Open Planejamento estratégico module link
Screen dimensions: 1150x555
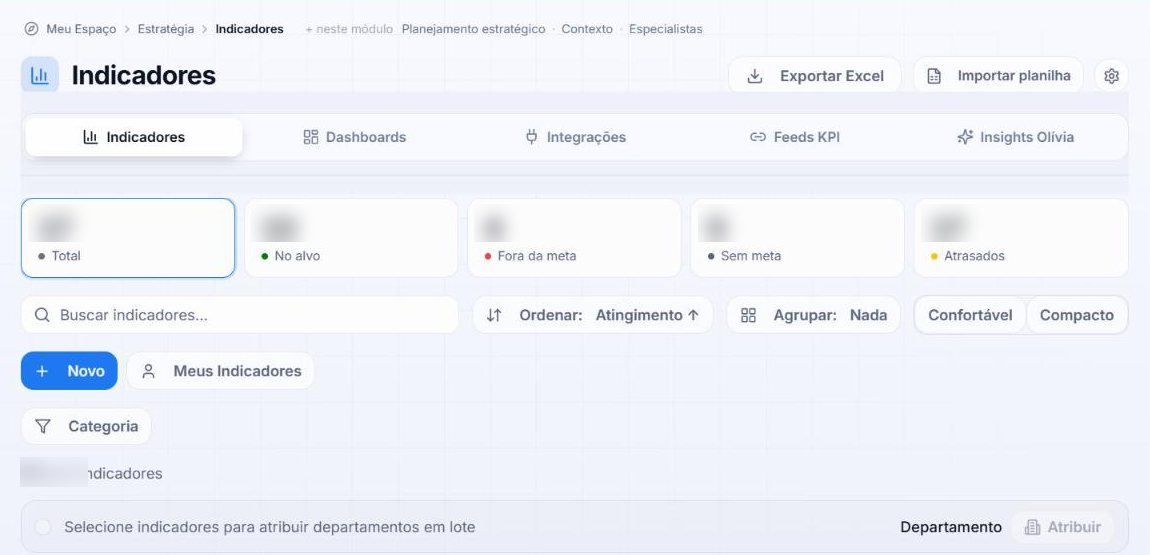coord(474,29)
